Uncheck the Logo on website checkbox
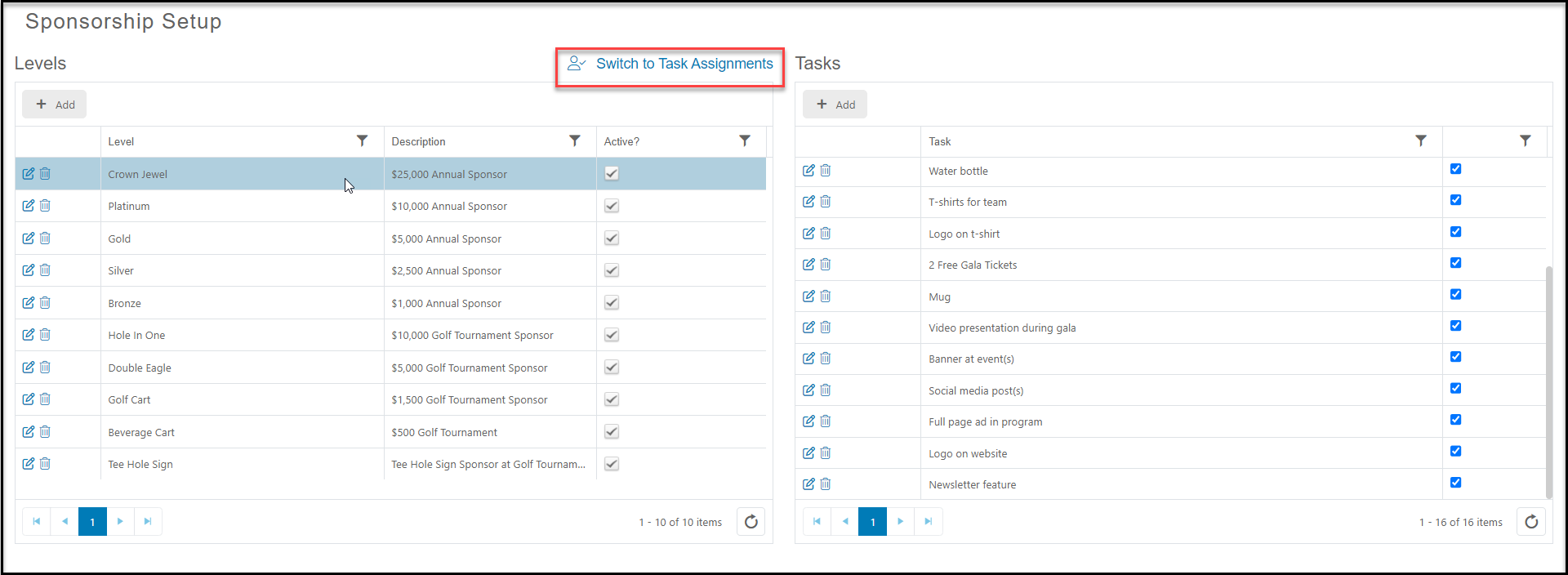This screenshot has width=1568, height=575. click(1455, 451)
